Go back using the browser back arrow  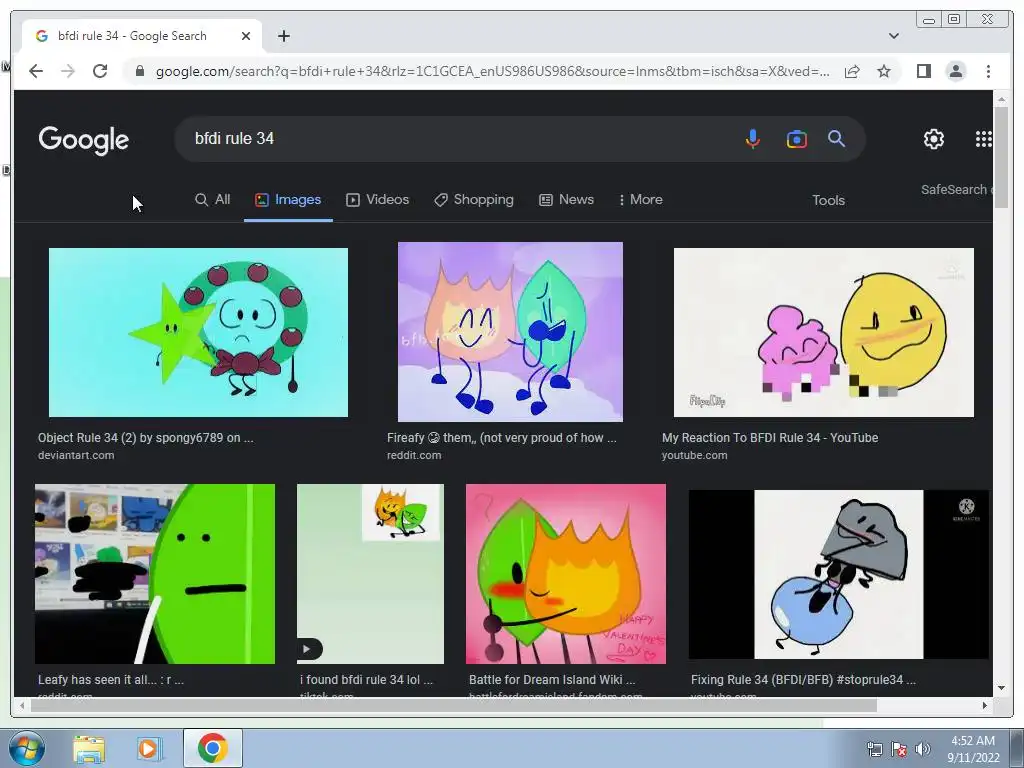click(36, 71)
